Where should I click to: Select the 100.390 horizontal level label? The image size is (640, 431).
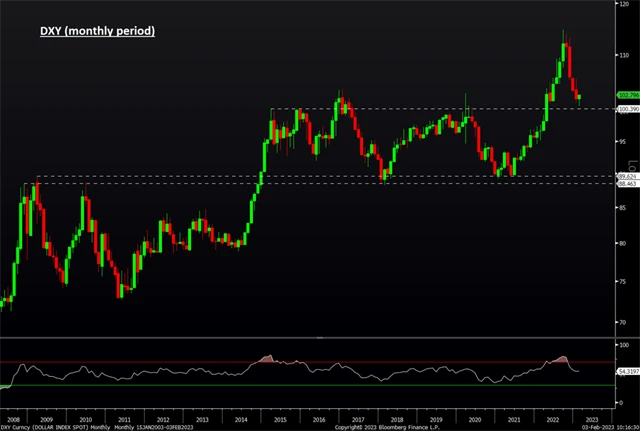(x=629, y=109)
